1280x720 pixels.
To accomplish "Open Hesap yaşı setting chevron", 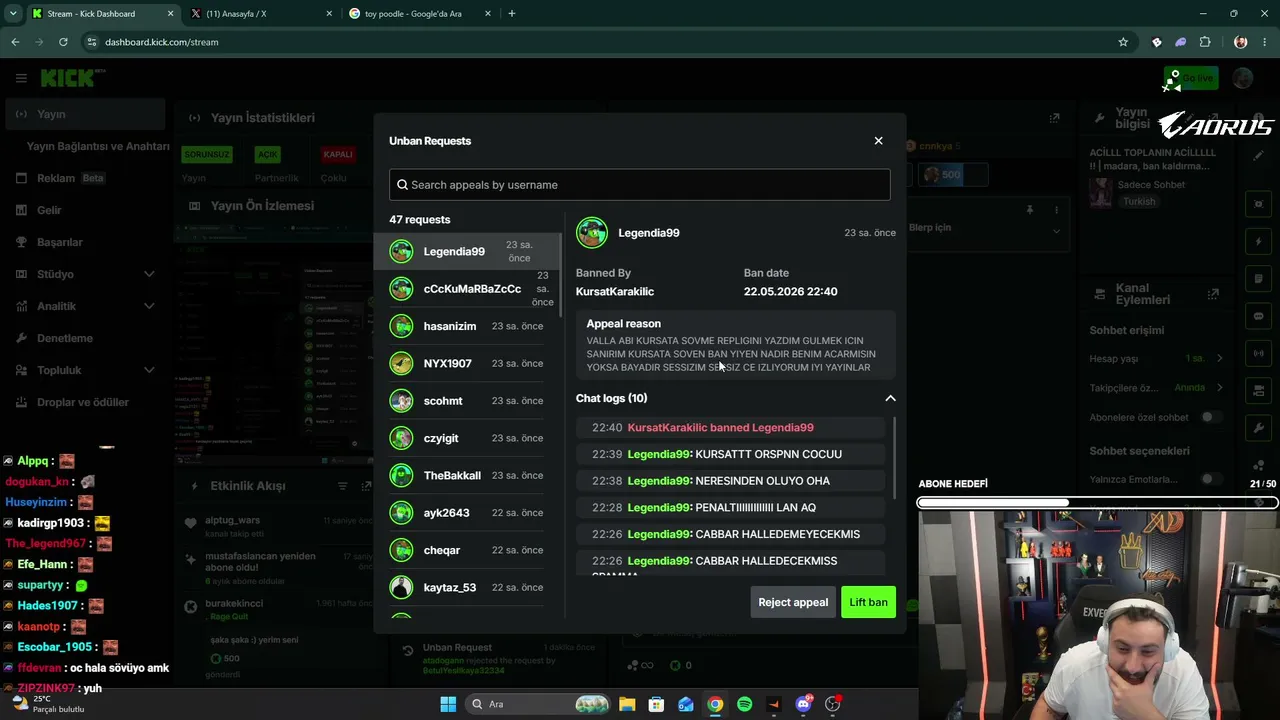I will coord(1220,358).
